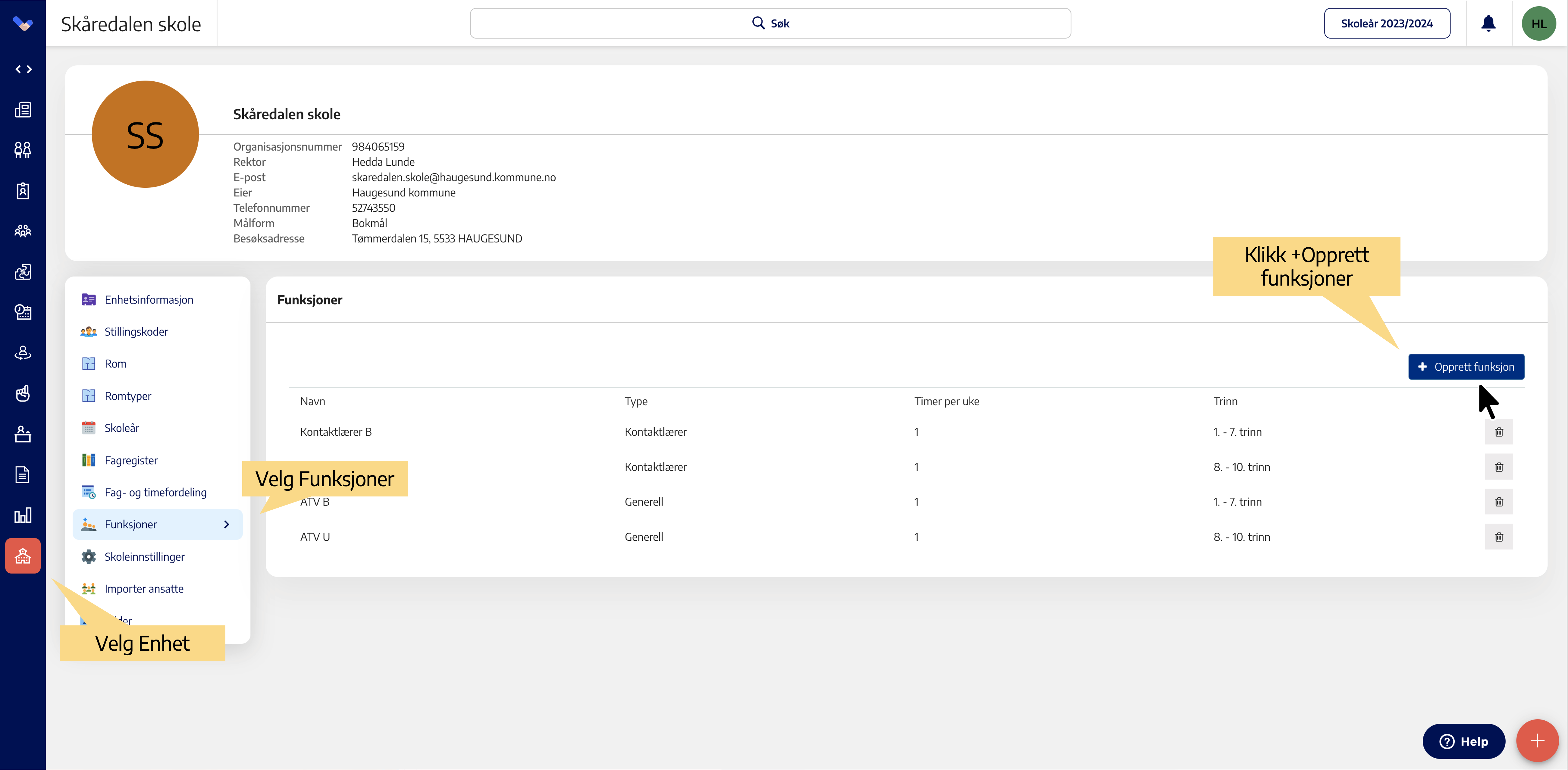Expand the Funksjoner chevron arrow
The image size is (1568, 770).
click(227, 525)
